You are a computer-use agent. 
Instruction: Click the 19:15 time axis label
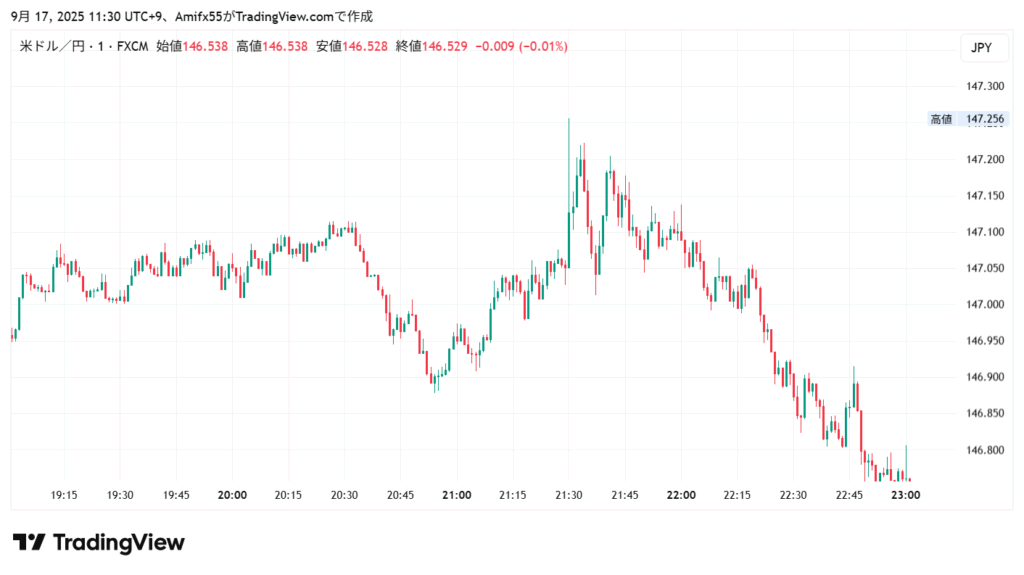coord(64,494)
